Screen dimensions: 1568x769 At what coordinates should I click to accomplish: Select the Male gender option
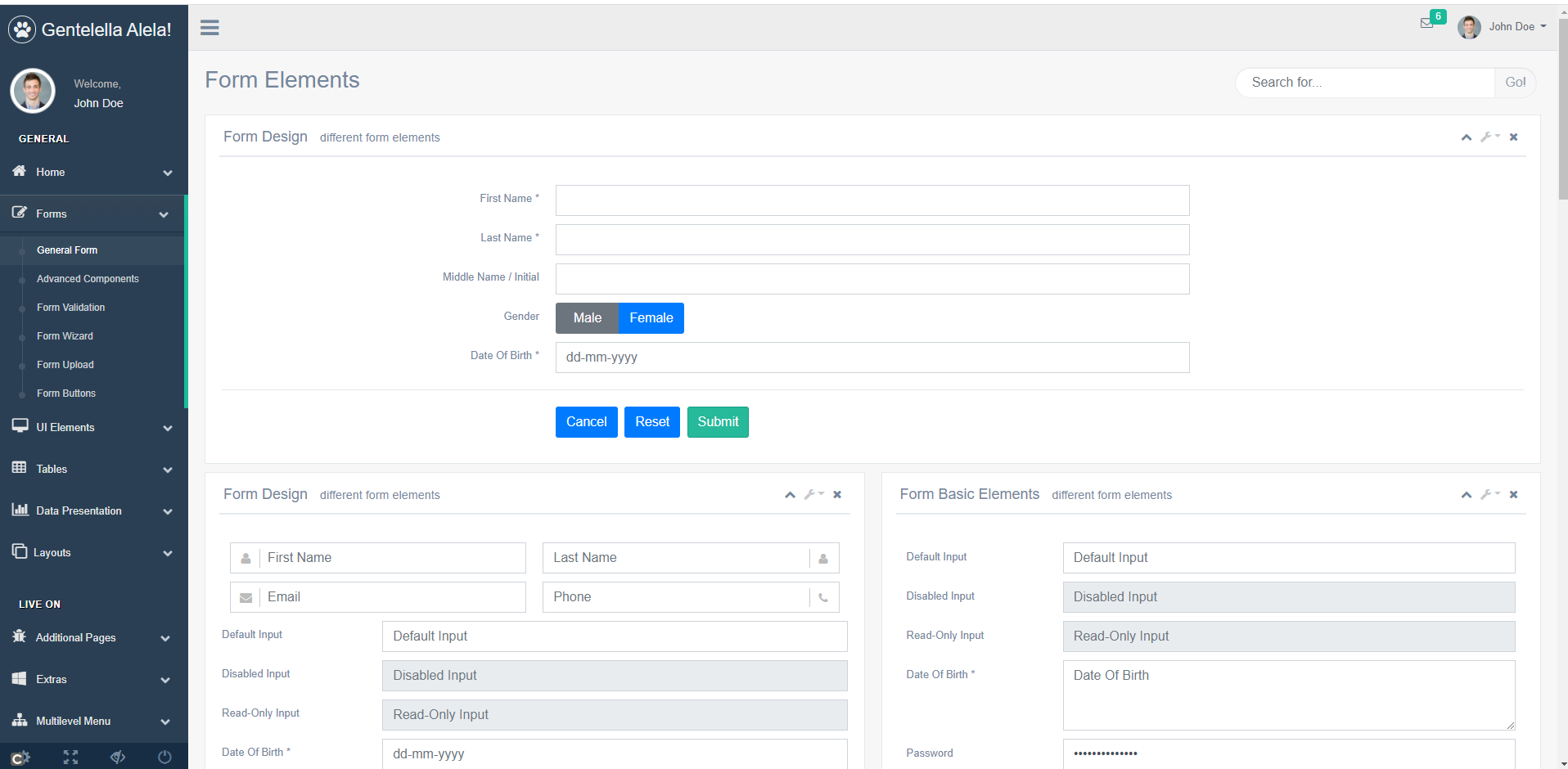point(587,318)
